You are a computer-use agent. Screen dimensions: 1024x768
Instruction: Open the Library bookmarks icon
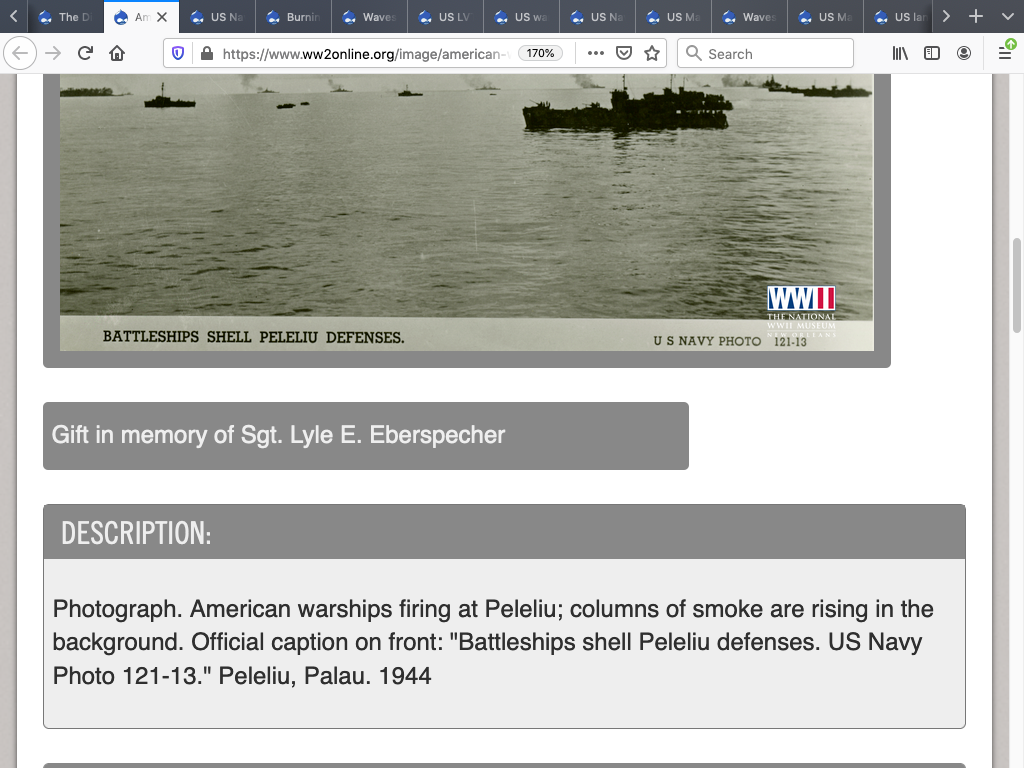(x=900, y=54)
